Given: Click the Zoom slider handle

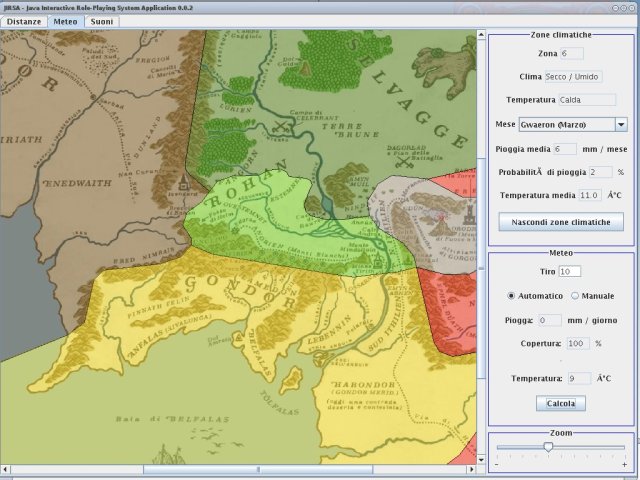Looking at the screenshot, I should coord(548,447).
